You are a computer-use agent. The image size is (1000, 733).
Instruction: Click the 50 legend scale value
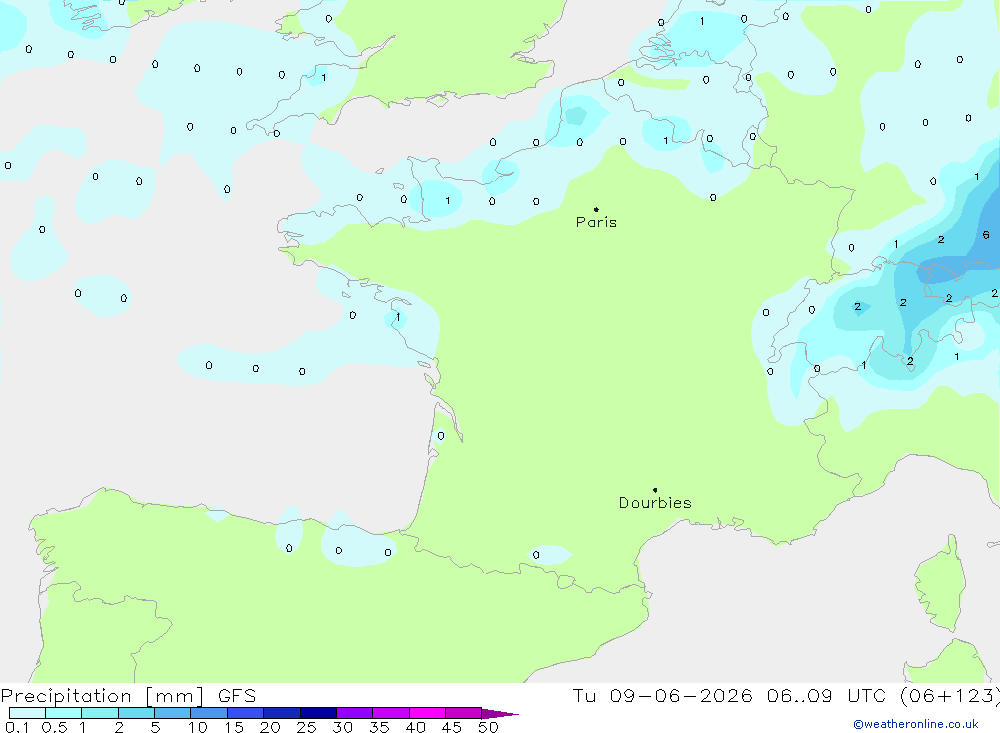point(488,727)
